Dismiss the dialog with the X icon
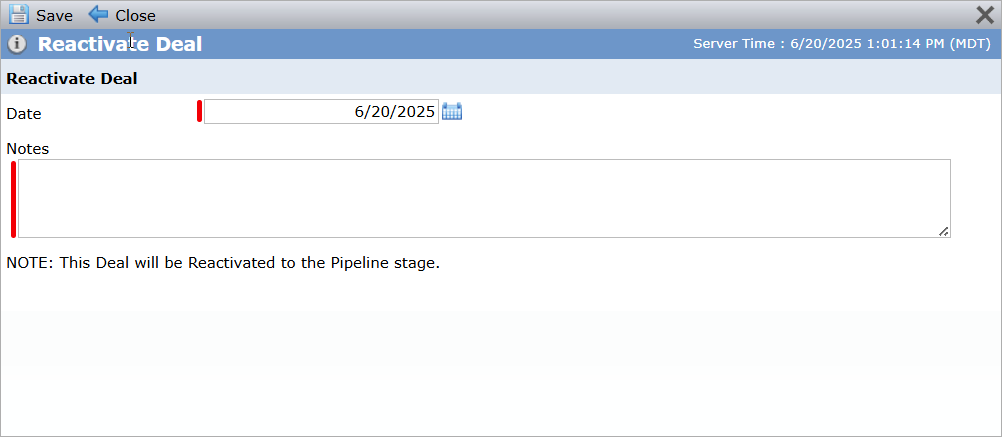The width and height of the screenshot is (1002, 437). (x=985, y=15)
